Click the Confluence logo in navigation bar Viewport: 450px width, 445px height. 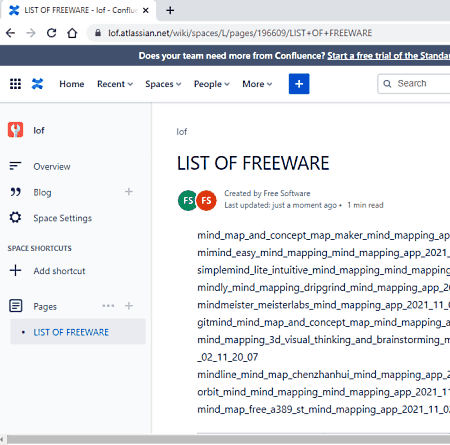click(x=37, y=84)
